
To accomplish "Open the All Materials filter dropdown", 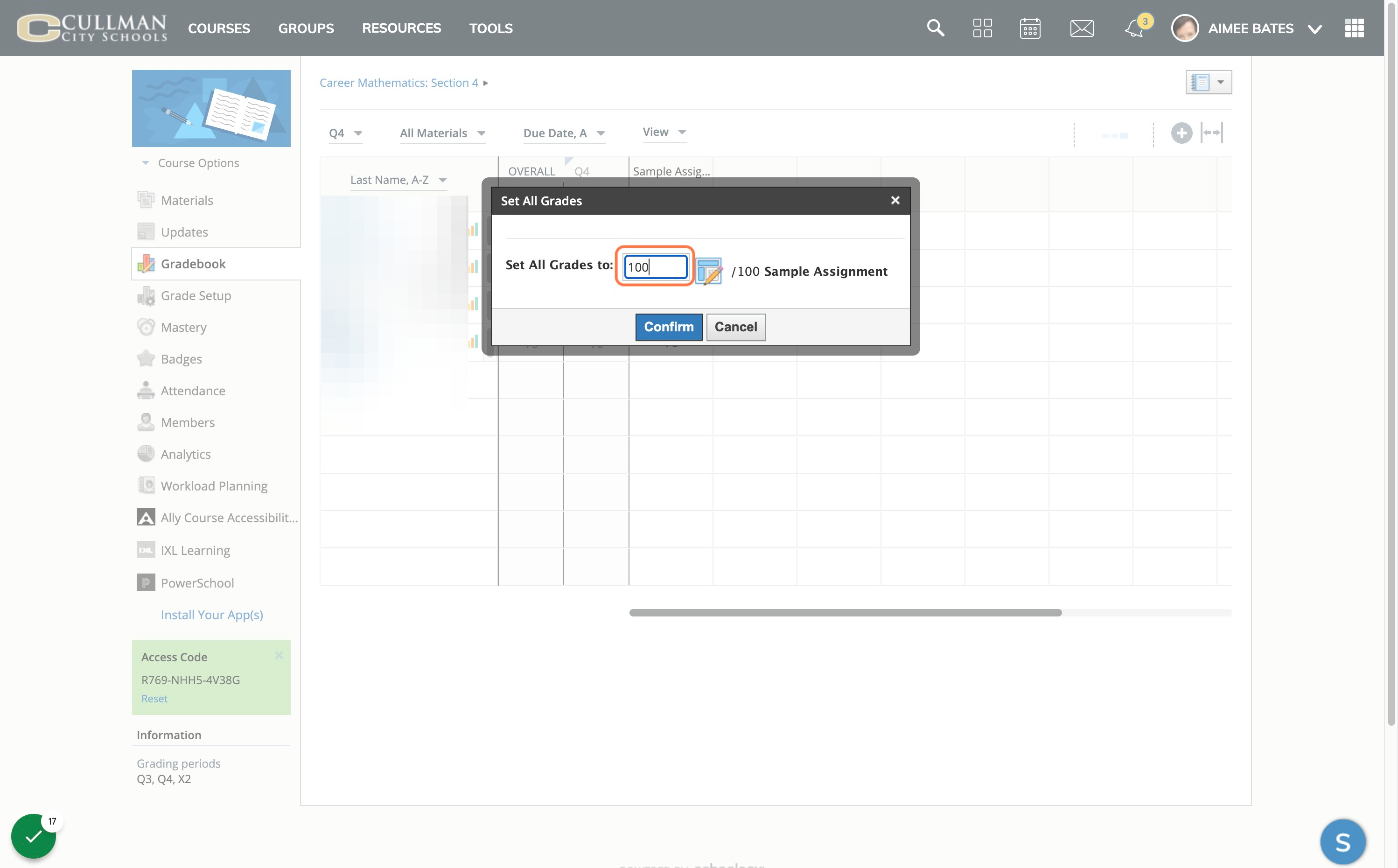I will [x=442, y=133].
